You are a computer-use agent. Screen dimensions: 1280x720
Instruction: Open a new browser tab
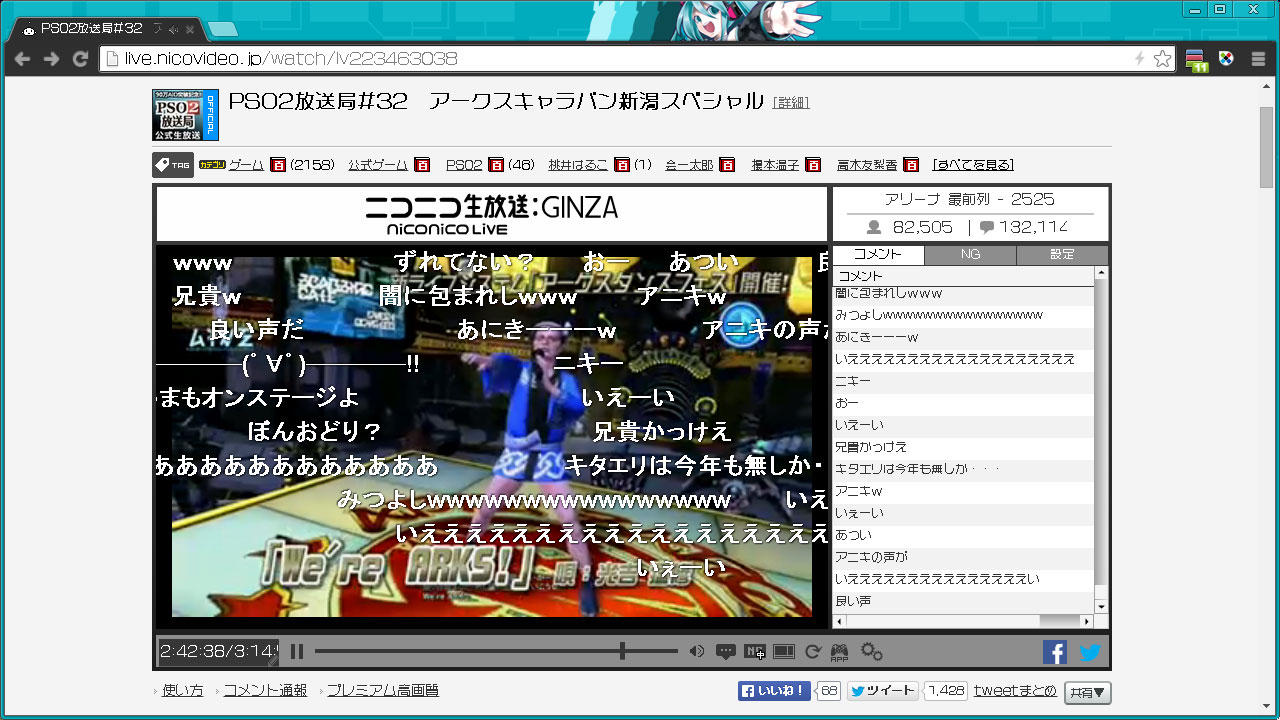pyautogui.click(x=222, y=29)
